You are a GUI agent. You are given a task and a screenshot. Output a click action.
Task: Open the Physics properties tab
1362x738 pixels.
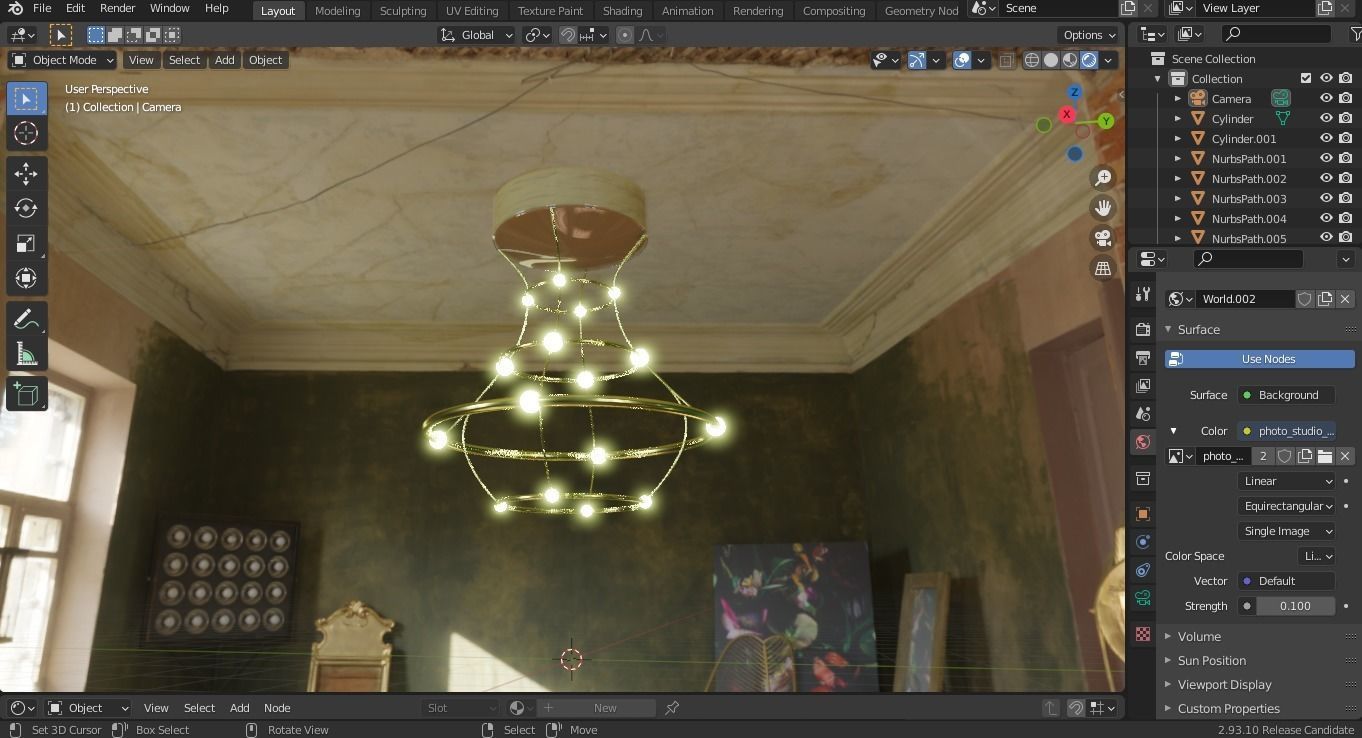(1143, 541)
